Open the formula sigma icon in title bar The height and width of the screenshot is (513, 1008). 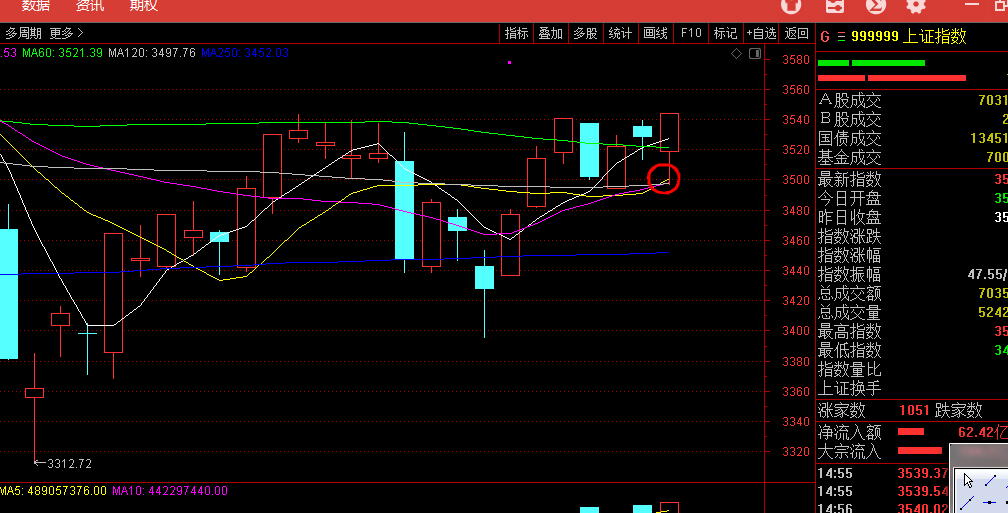coord(876,6)
